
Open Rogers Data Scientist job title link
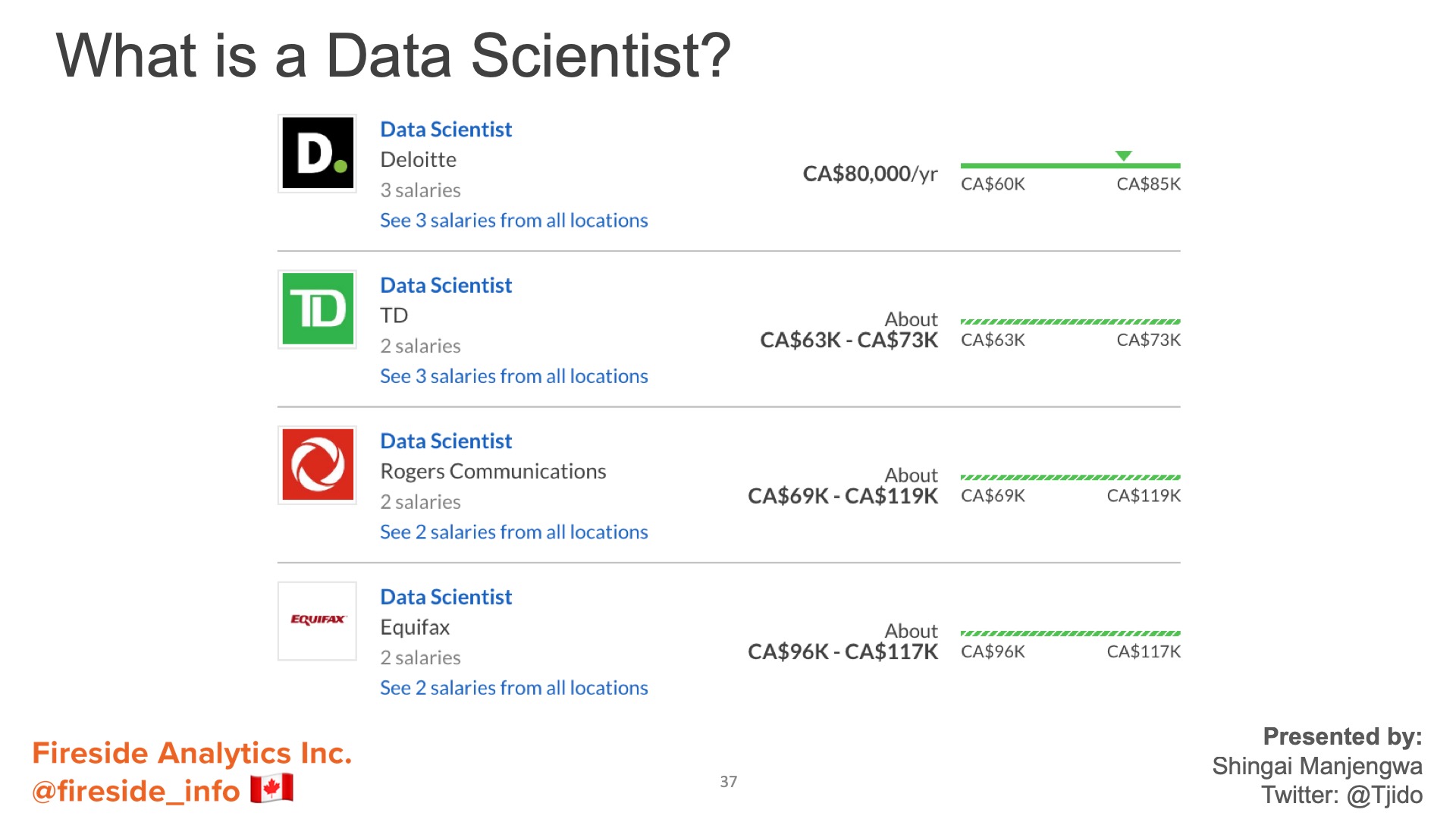[446, 441]
